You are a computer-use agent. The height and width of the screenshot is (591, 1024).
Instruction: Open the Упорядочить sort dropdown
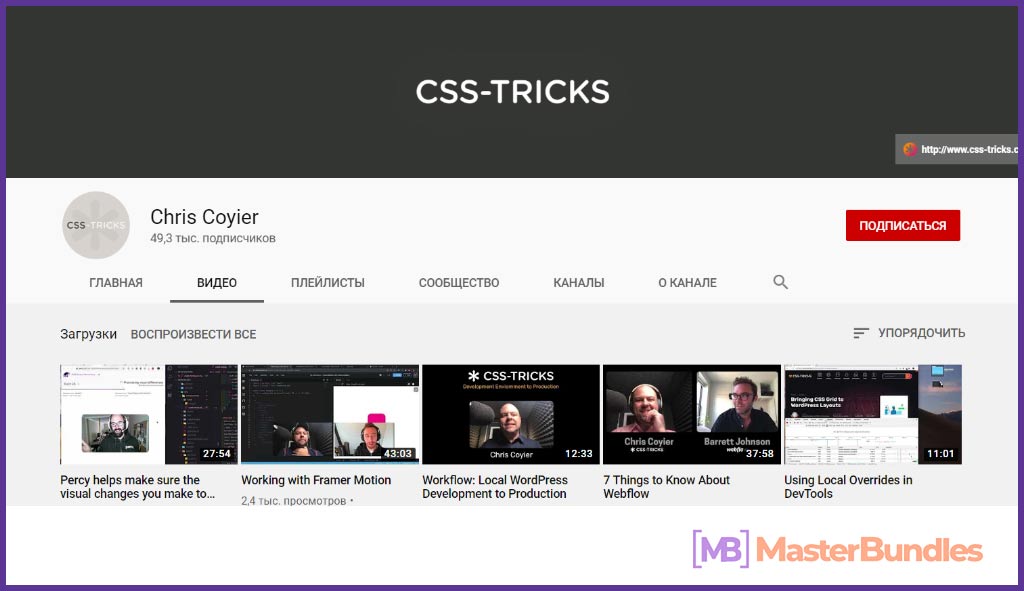point(909,333)
